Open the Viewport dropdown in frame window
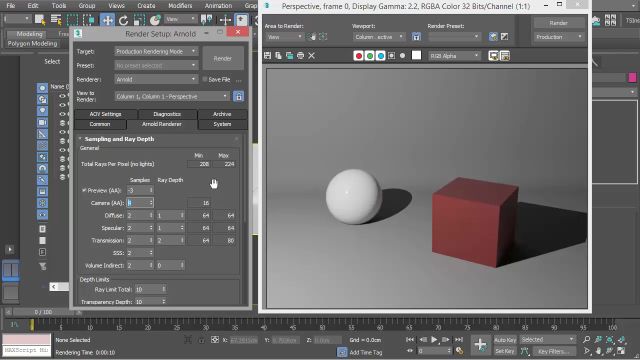640x360 pixels. [x=379, y=37]
